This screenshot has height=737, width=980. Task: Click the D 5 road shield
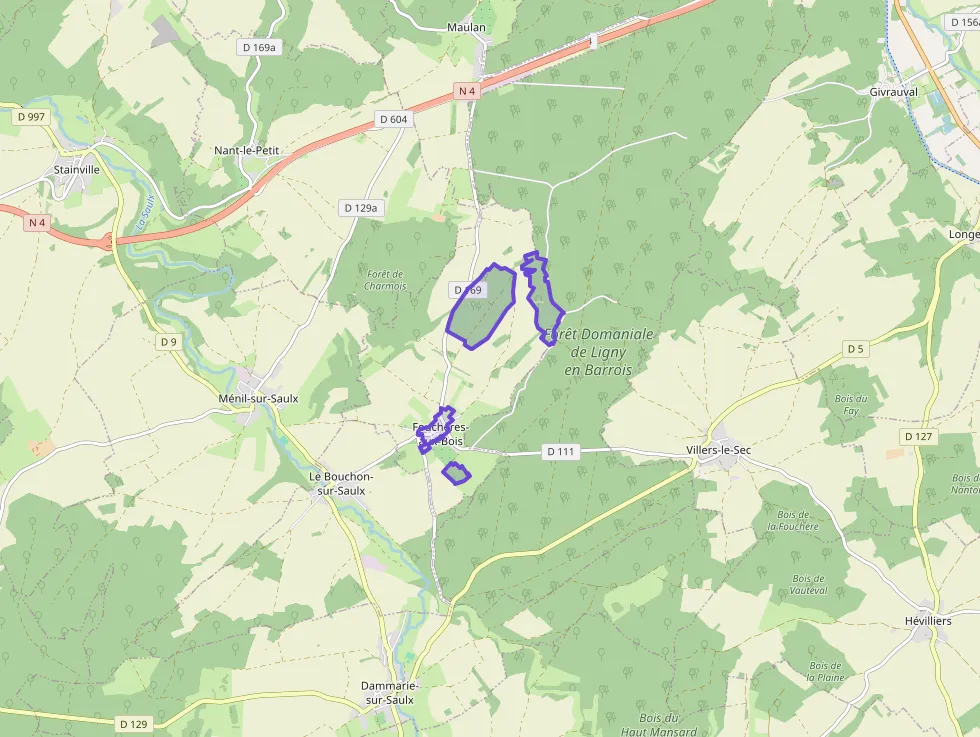click(x=856, y=349)
